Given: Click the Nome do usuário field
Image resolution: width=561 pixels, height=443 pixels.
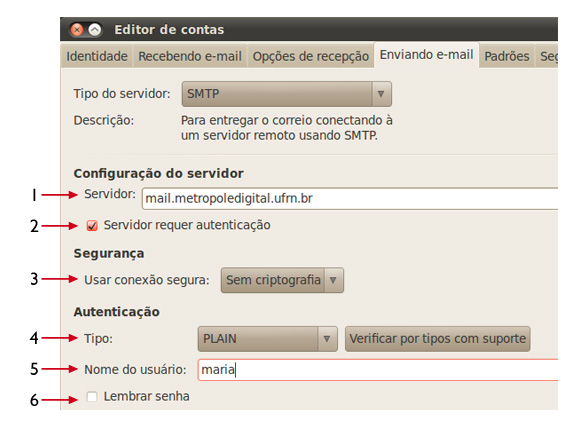Looking at the screenshot, I should pos(378,370).
